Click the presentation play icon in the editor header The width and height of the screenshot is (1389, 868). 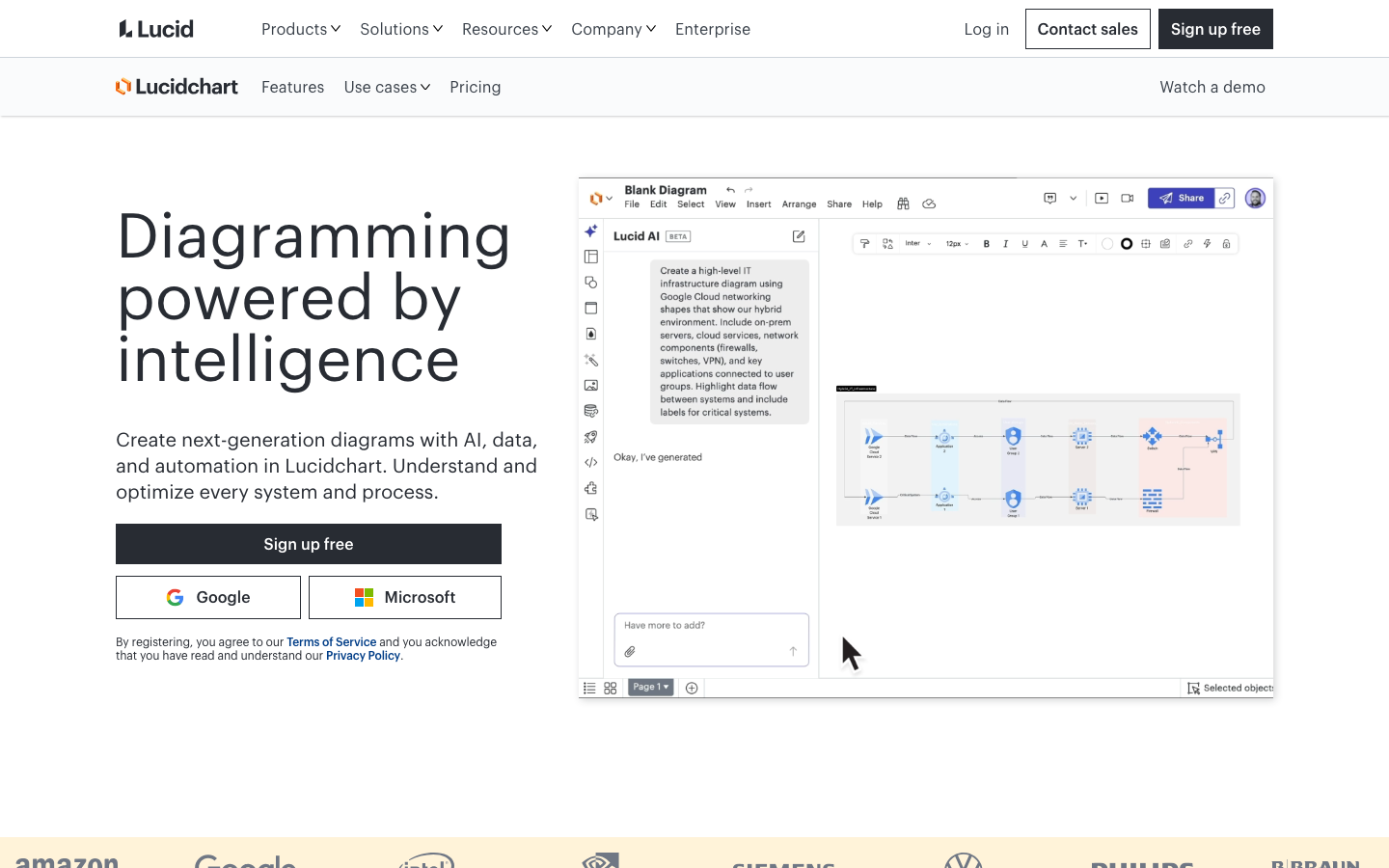click(1102, 198)
